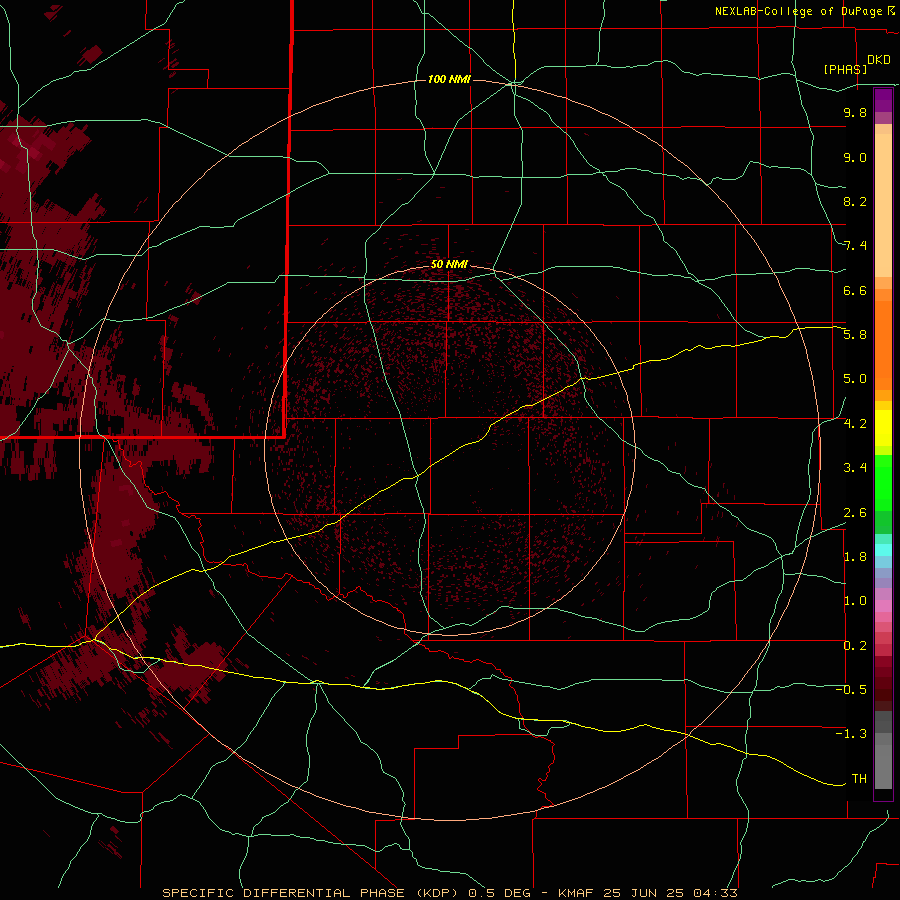Click the -0.5 scale value
900x900 pixels.
click(851, 690)
